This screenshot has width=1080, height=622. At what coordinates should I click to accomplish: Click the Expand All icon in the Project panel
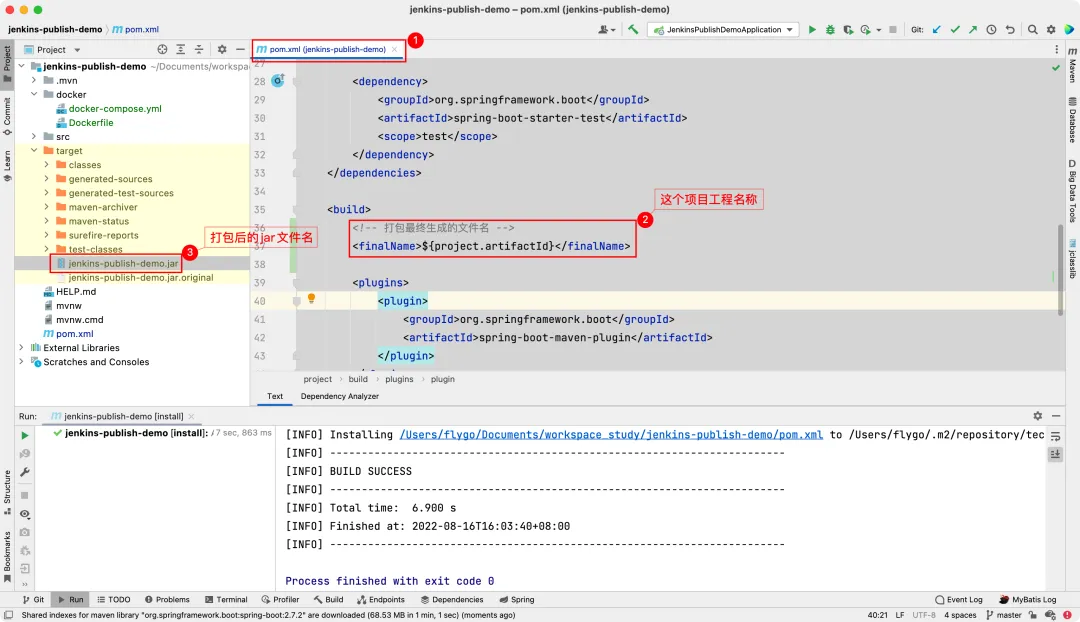180,50
